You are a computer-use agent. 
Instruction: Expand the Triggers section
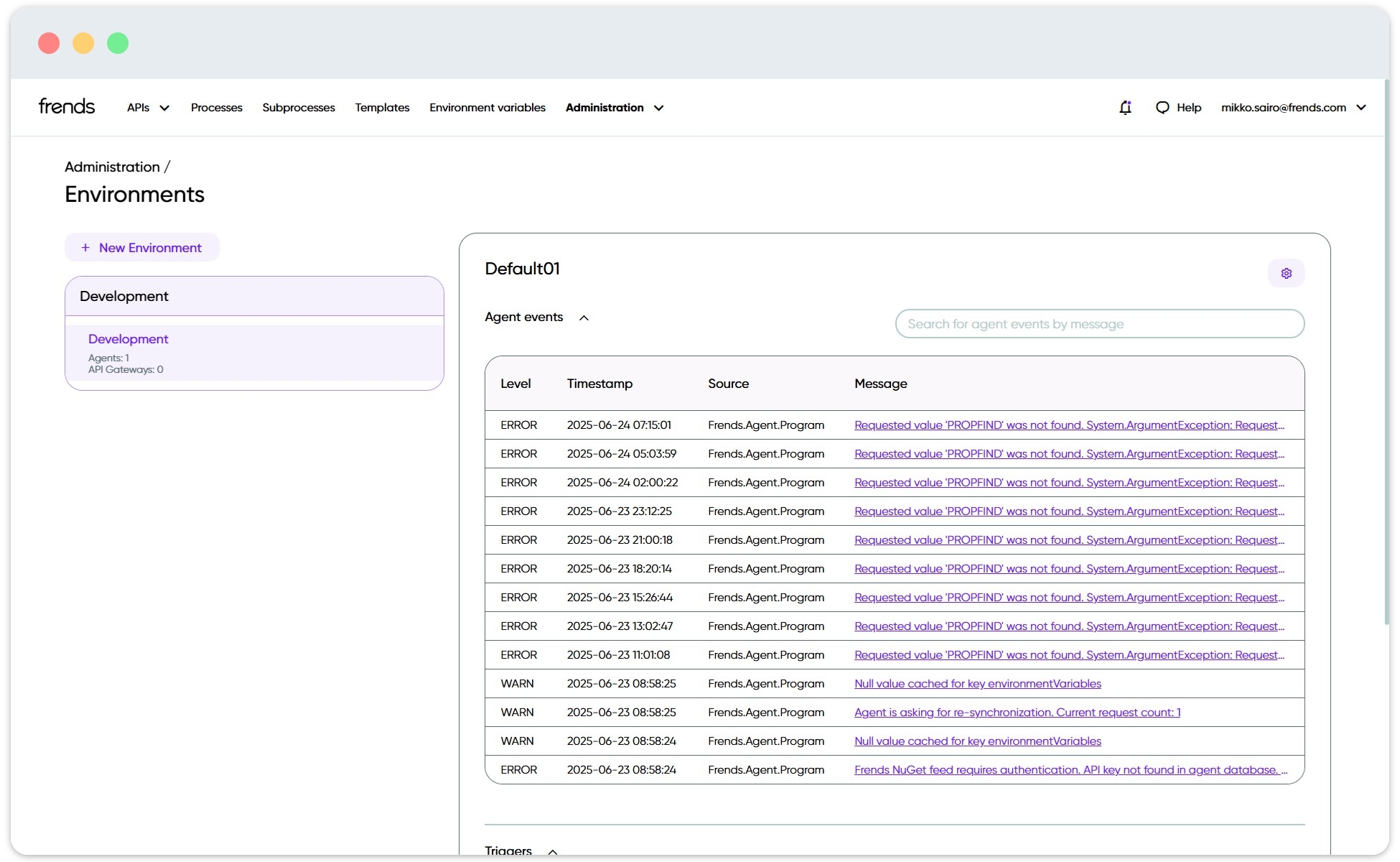552,851
